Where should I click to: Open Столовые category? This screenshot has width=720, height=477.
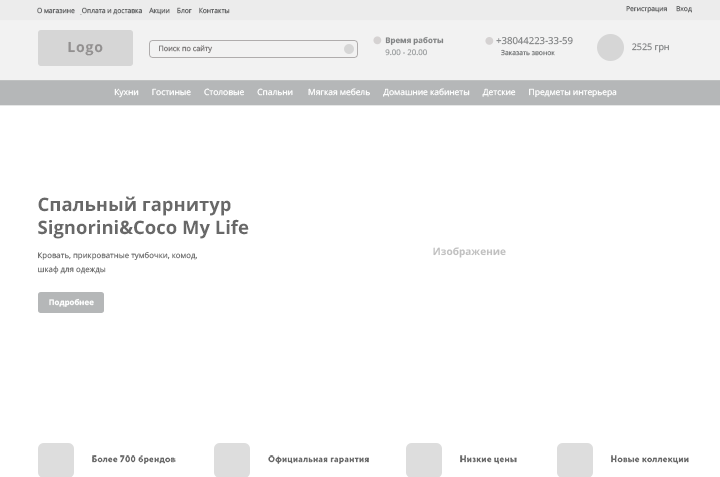click(224, 92)
